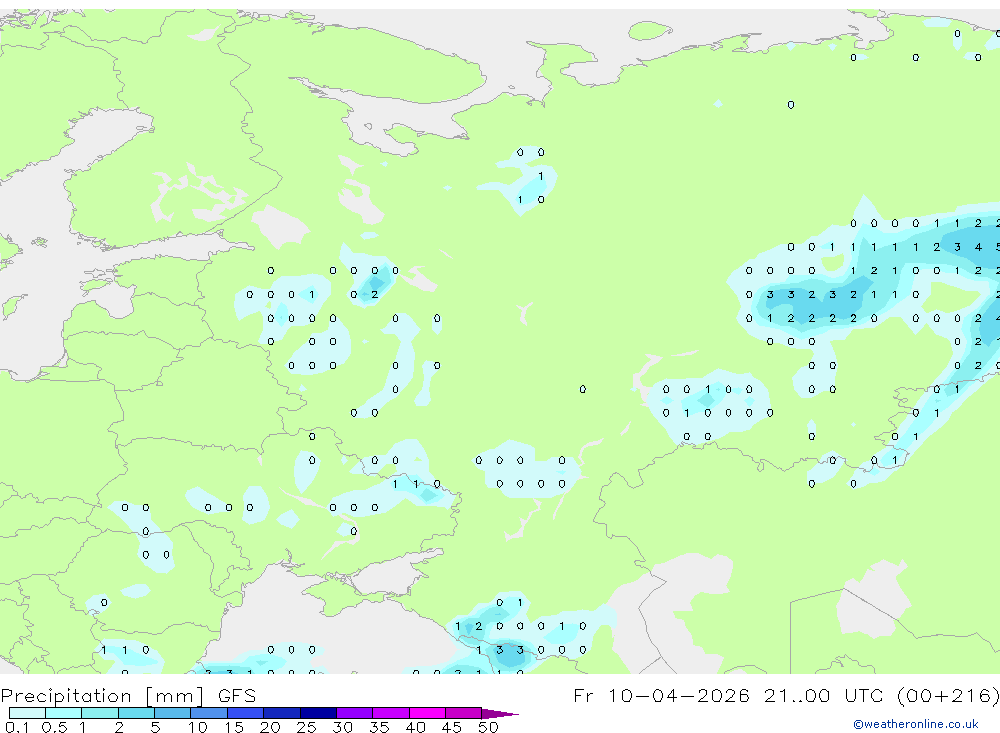Select the 30–35 mm violet legend swatch
This screenshot has width=1000, height=733.
(354, 713)
